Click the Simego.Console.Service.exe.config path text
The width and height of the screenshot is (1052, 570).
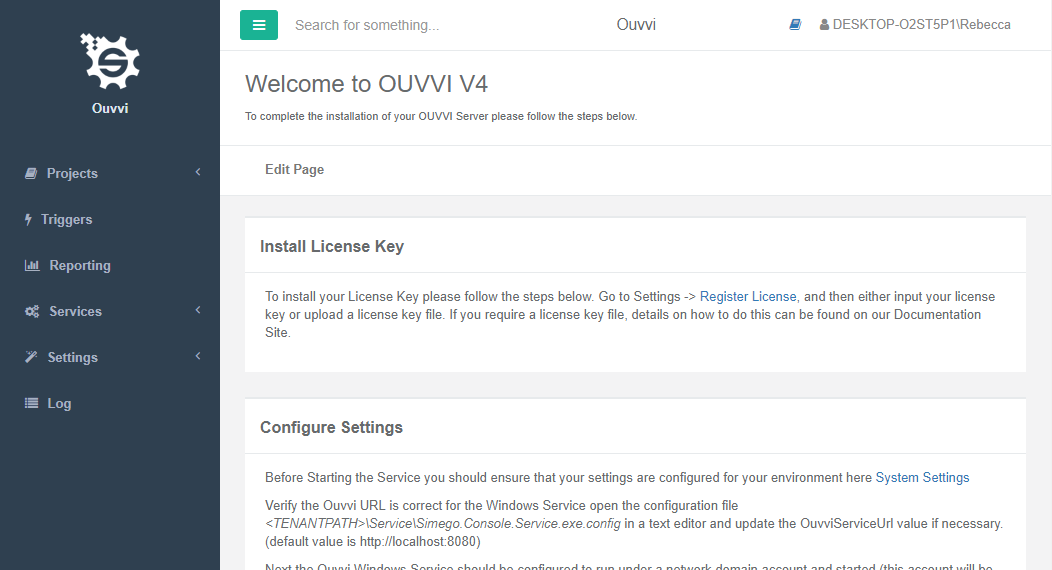(x=443, y=524)
